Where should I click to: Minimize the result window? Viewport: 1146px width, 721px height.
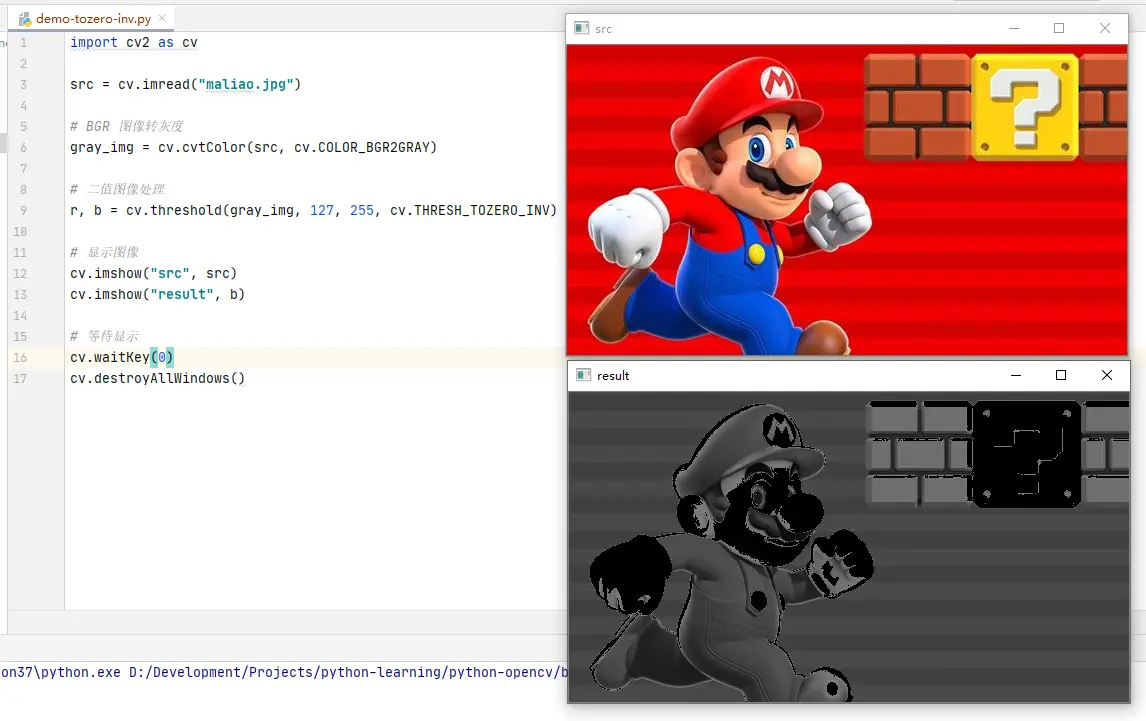point(1016,375)
